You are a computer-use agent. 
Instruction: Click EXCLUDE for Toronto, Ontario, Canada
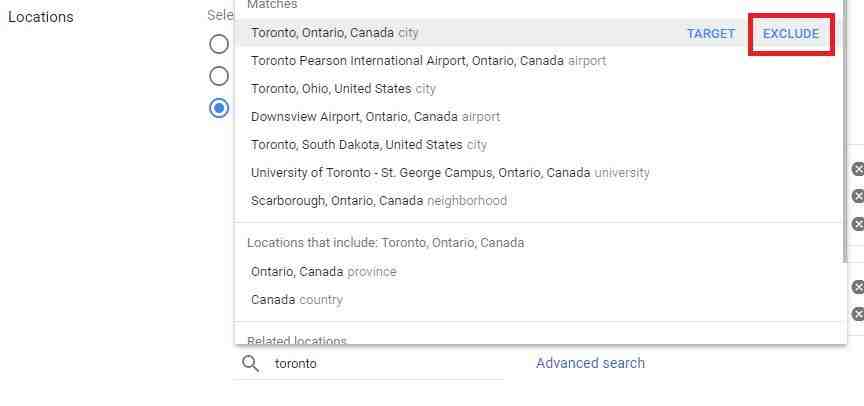click(790, 33)
